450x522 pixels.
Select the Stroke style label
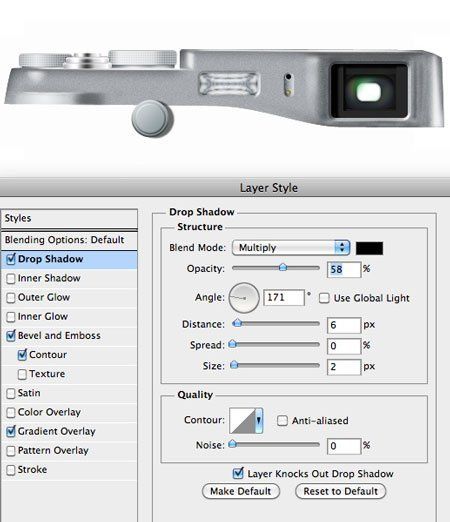click(x=32, y=470)
